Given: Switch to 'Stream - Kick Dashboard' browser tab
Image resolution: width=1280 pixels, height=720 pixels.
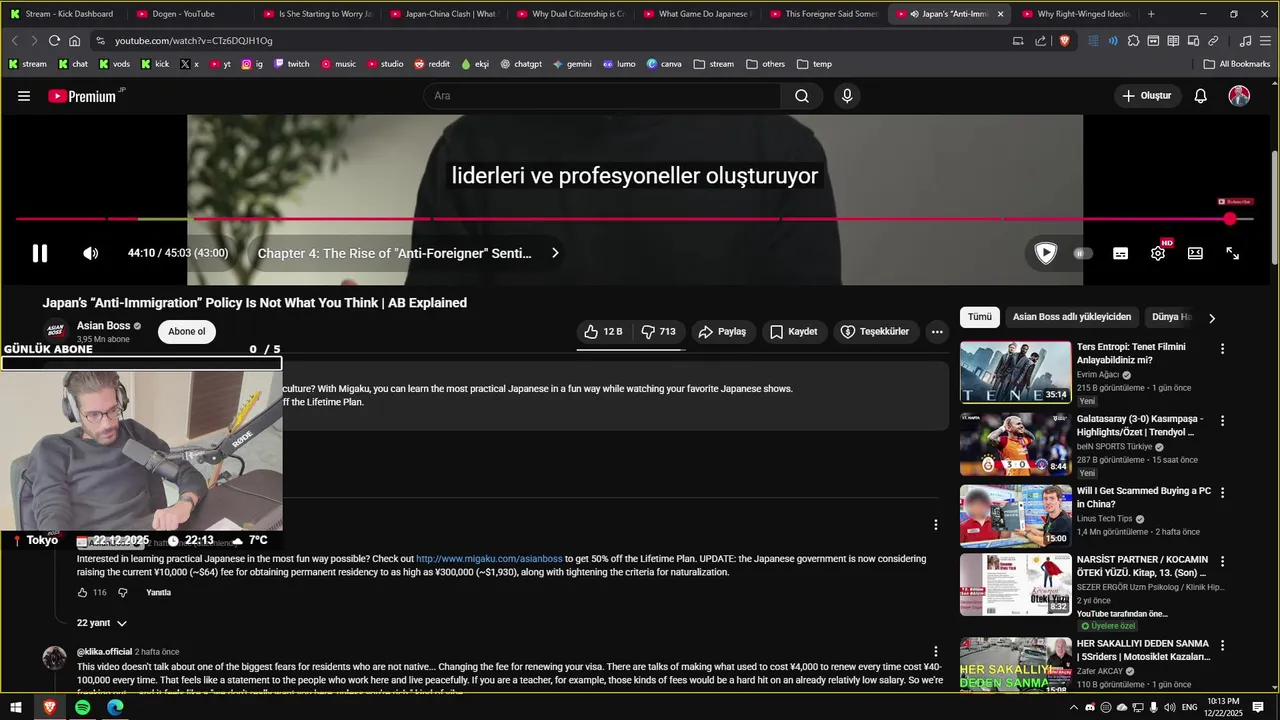Looking at the screenshot, I should click(x=66, y=14).
